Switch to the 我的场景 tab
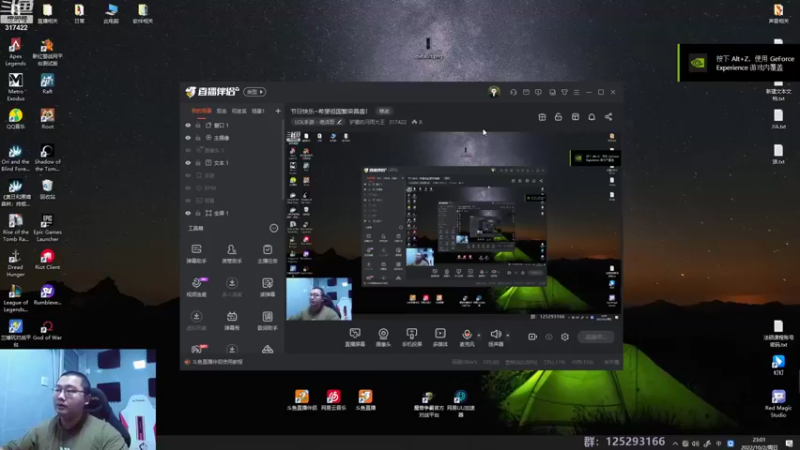 coord(201,111)
